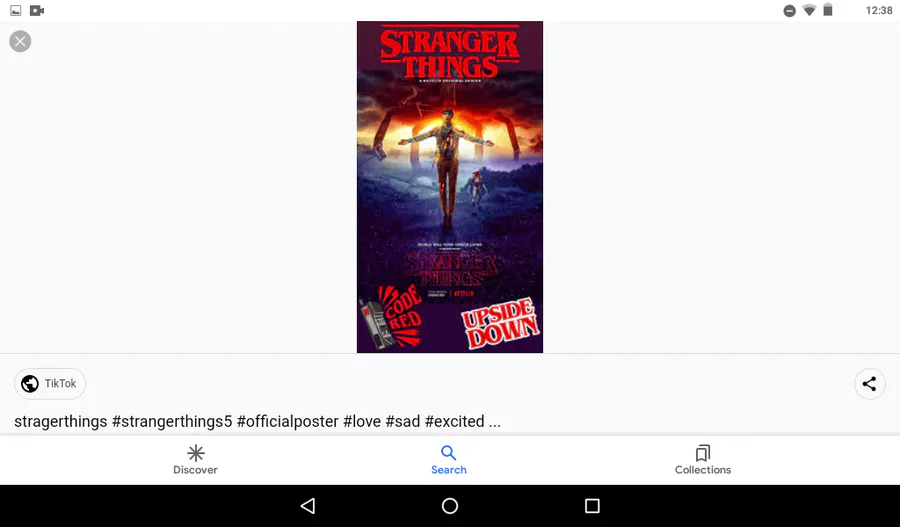Tap the screen recording status icon
Screen dimensions: 900x527
(x=37, y=10)
